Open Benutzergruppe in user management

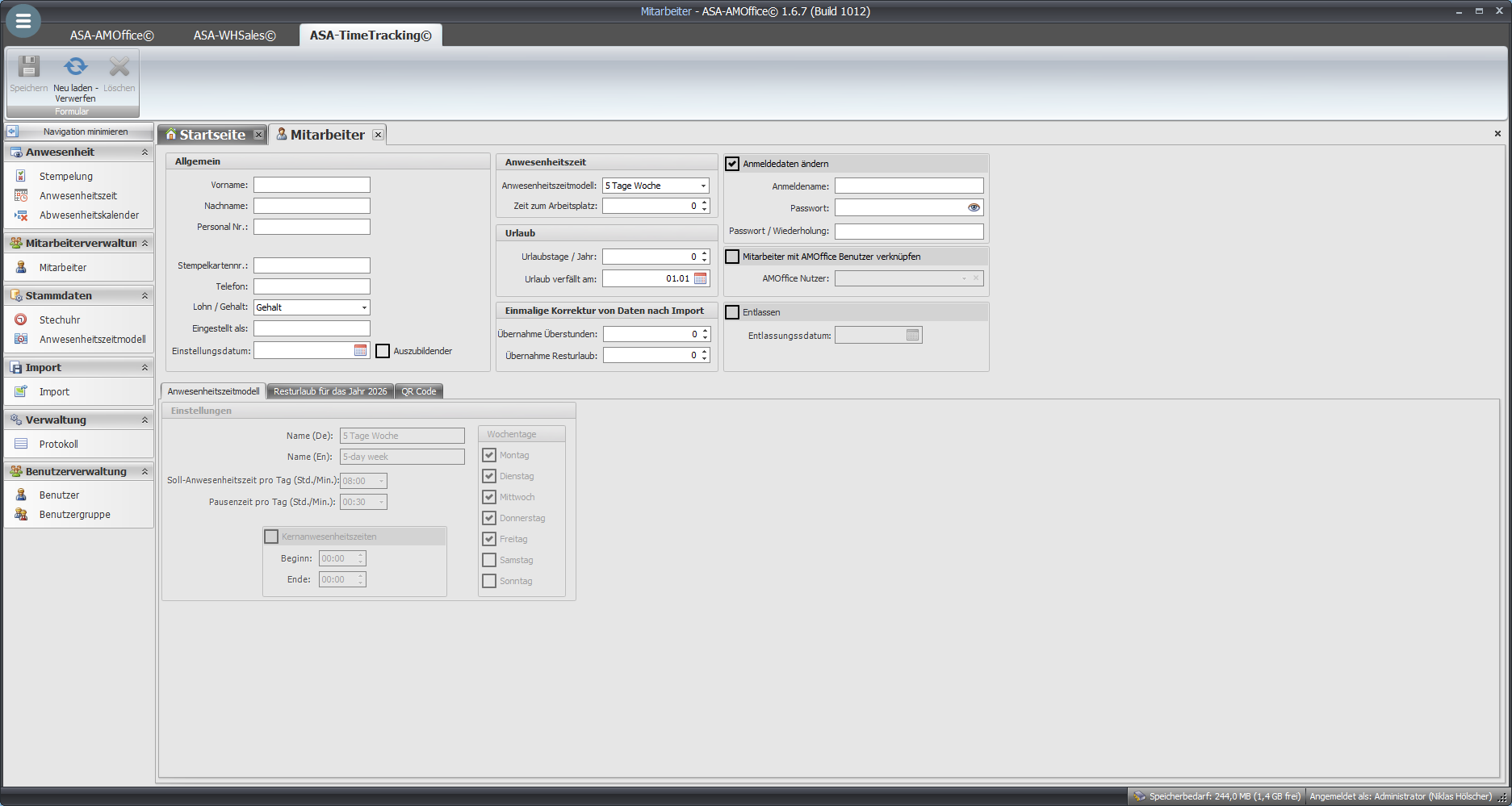(x=74, y=515)
